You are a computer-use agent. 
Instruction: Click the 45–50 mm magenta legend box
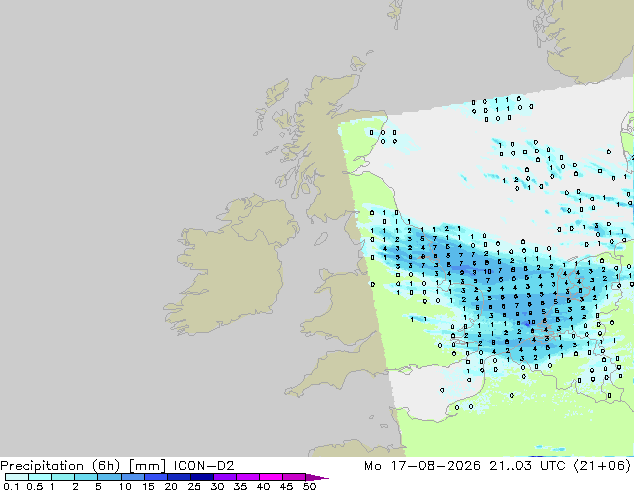click(294, 477)
